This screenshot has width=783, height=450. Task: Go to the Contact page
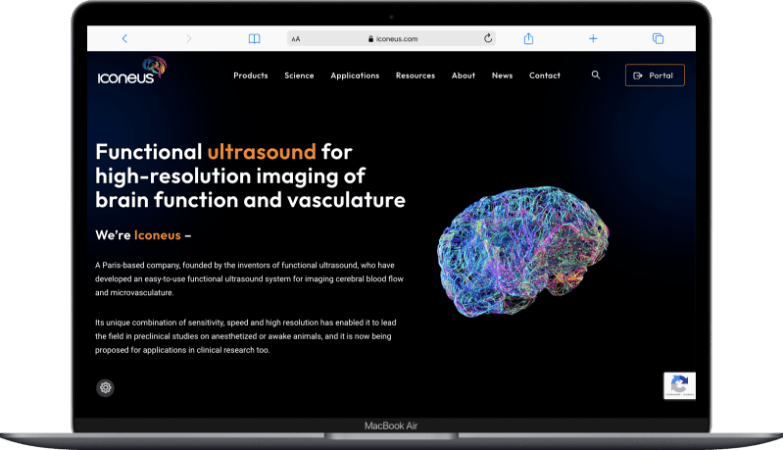coord(545,75)
